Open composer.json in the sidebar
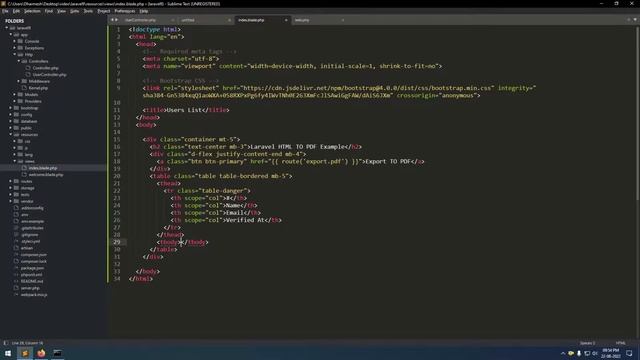The width and height of the screenshot is (640, 360). pos(33,255)
